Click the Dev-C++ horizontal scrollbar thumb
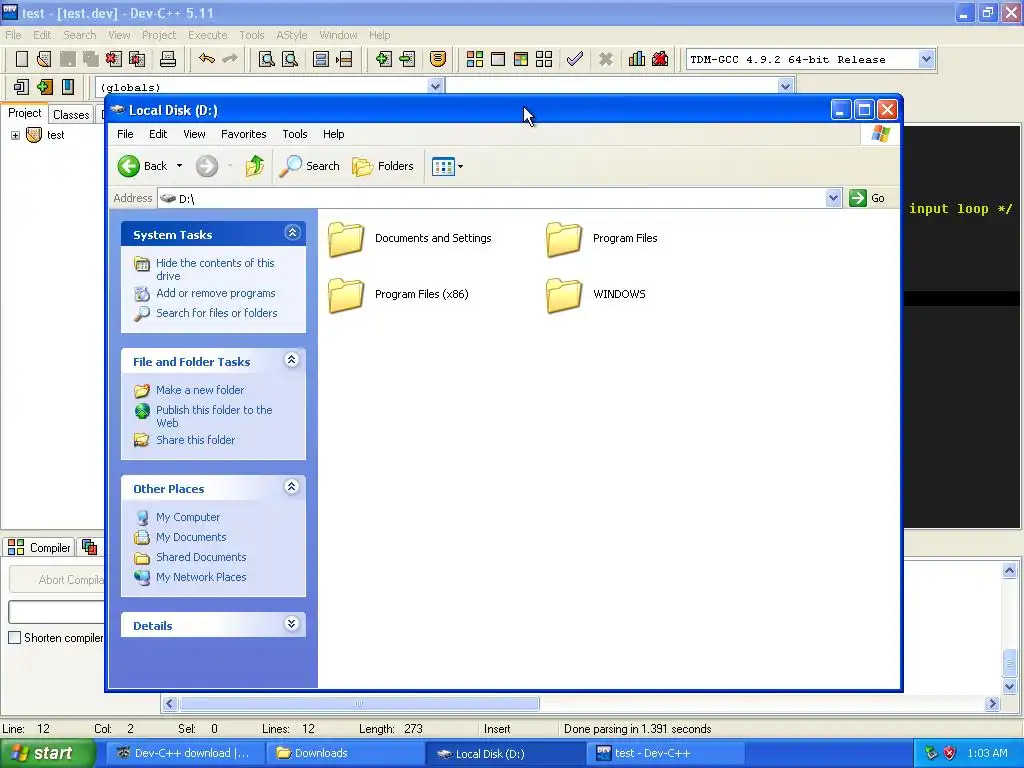This screenshot has width=1024, height=768. pos(359,703)
